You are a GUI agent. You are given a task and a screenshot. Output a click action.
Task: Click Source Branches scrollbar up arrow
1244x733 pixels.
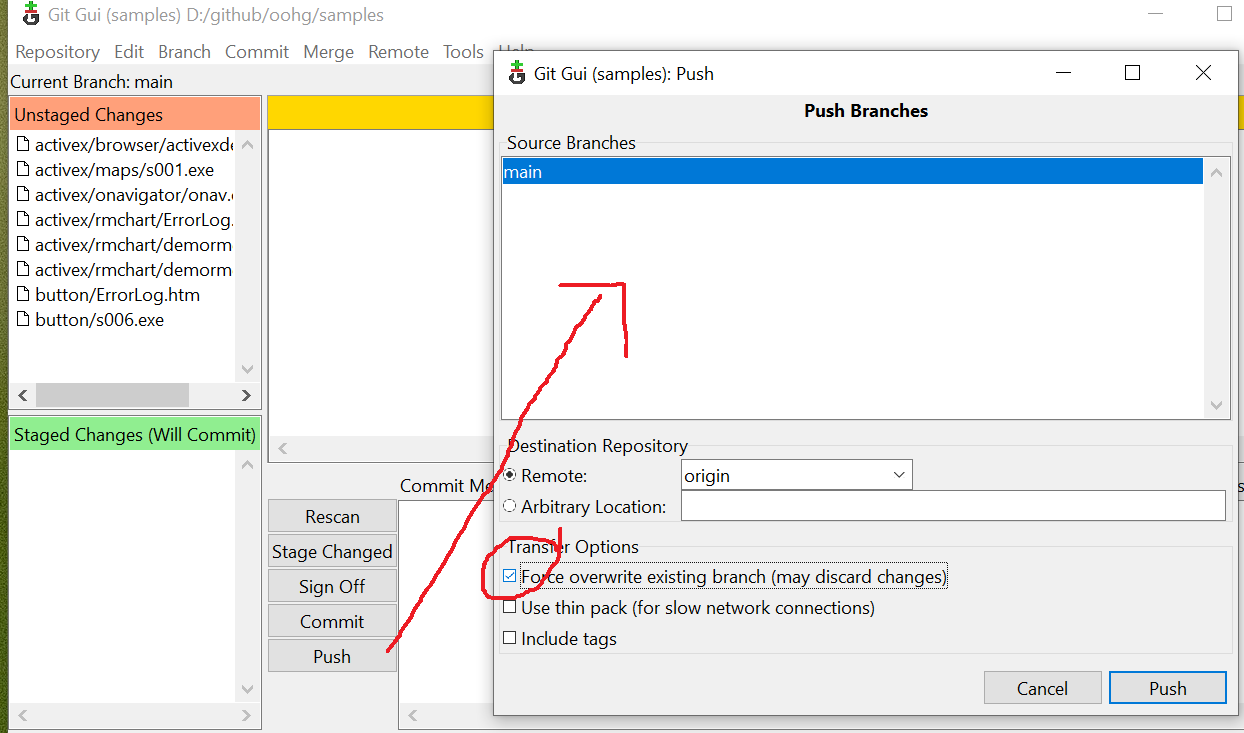pos(1216,172)
